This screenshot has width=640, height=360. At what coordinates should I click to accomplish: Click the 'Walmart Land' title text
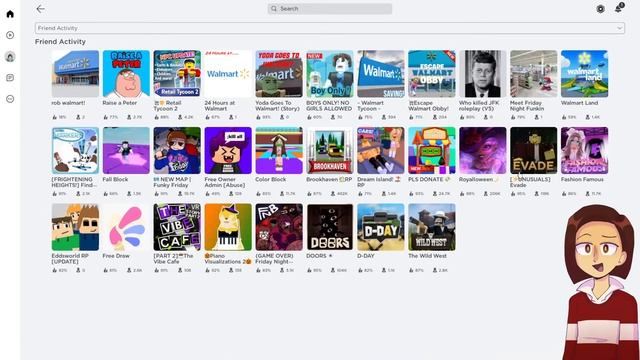pos(579,103)
